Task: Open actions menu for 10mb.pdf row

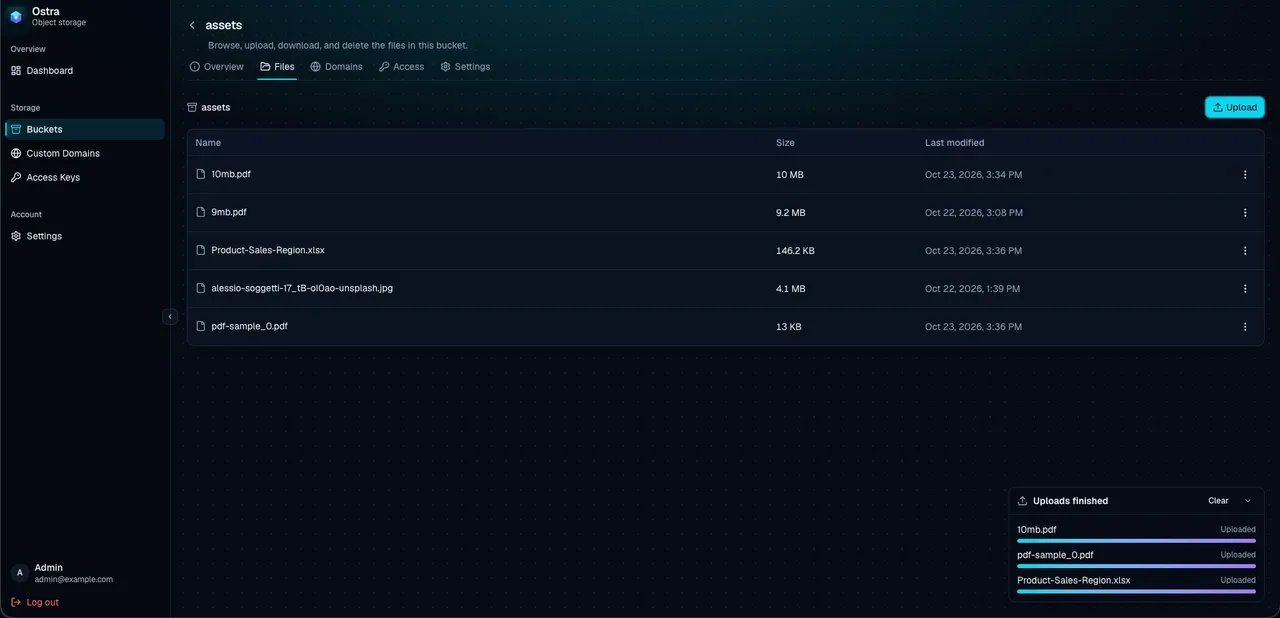Action: [1245, 174]
